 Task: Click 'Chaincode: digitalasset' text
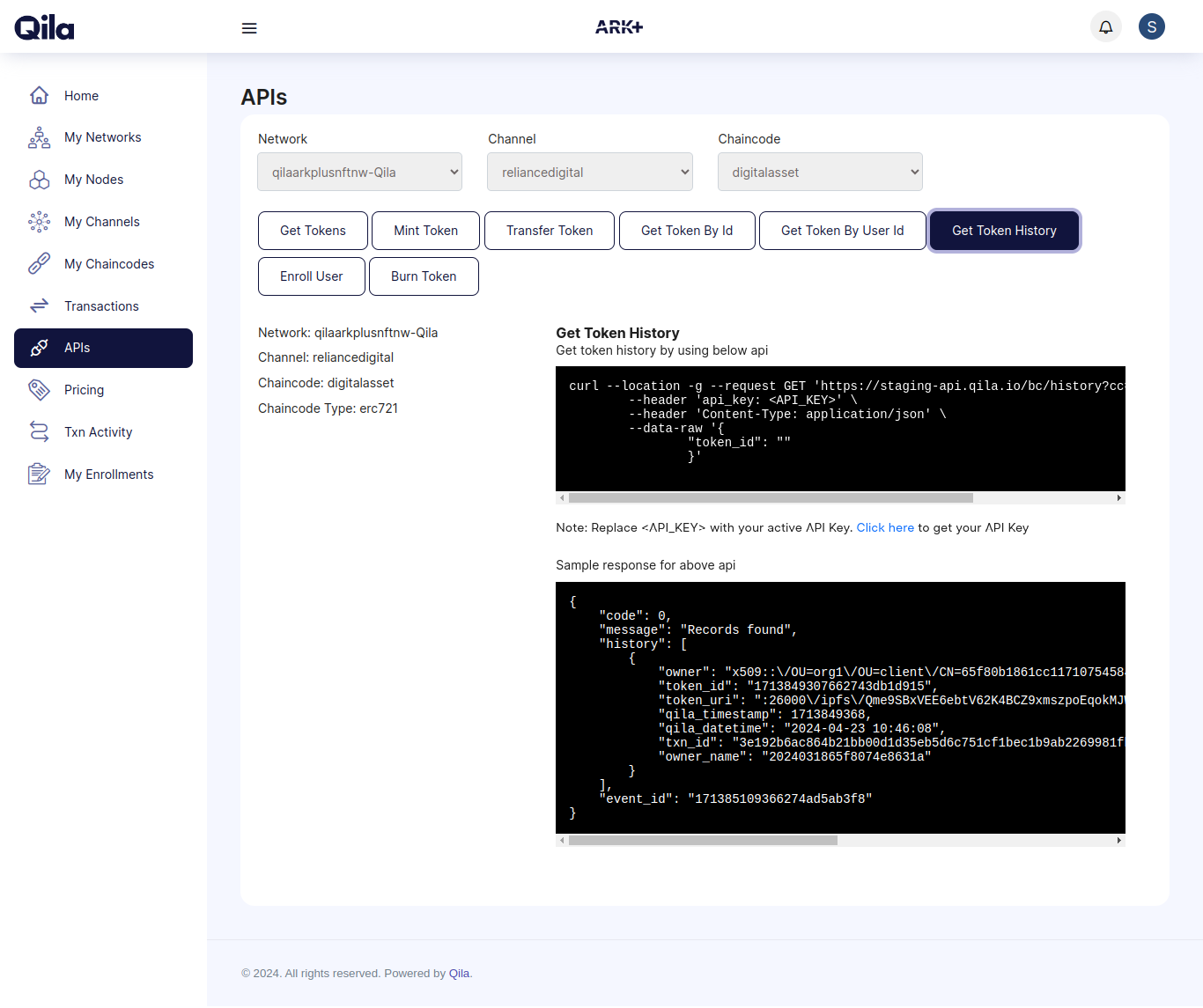pyautogui.click(x=326, y=383)
